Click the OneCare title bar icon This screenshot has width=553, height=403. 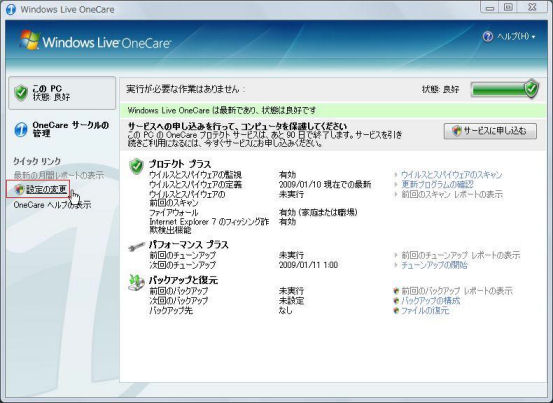pos(11,9)
